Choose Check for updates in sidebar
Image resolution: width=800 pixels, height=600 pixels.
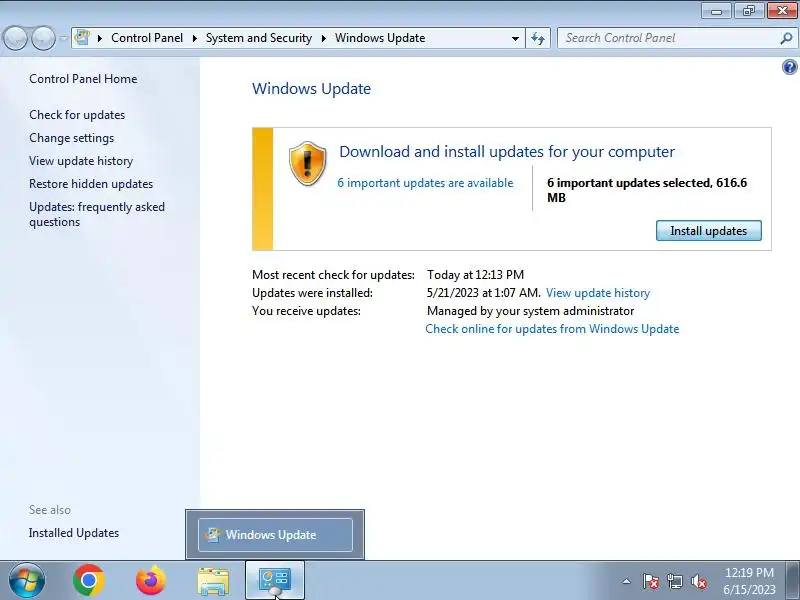(77, 115)
